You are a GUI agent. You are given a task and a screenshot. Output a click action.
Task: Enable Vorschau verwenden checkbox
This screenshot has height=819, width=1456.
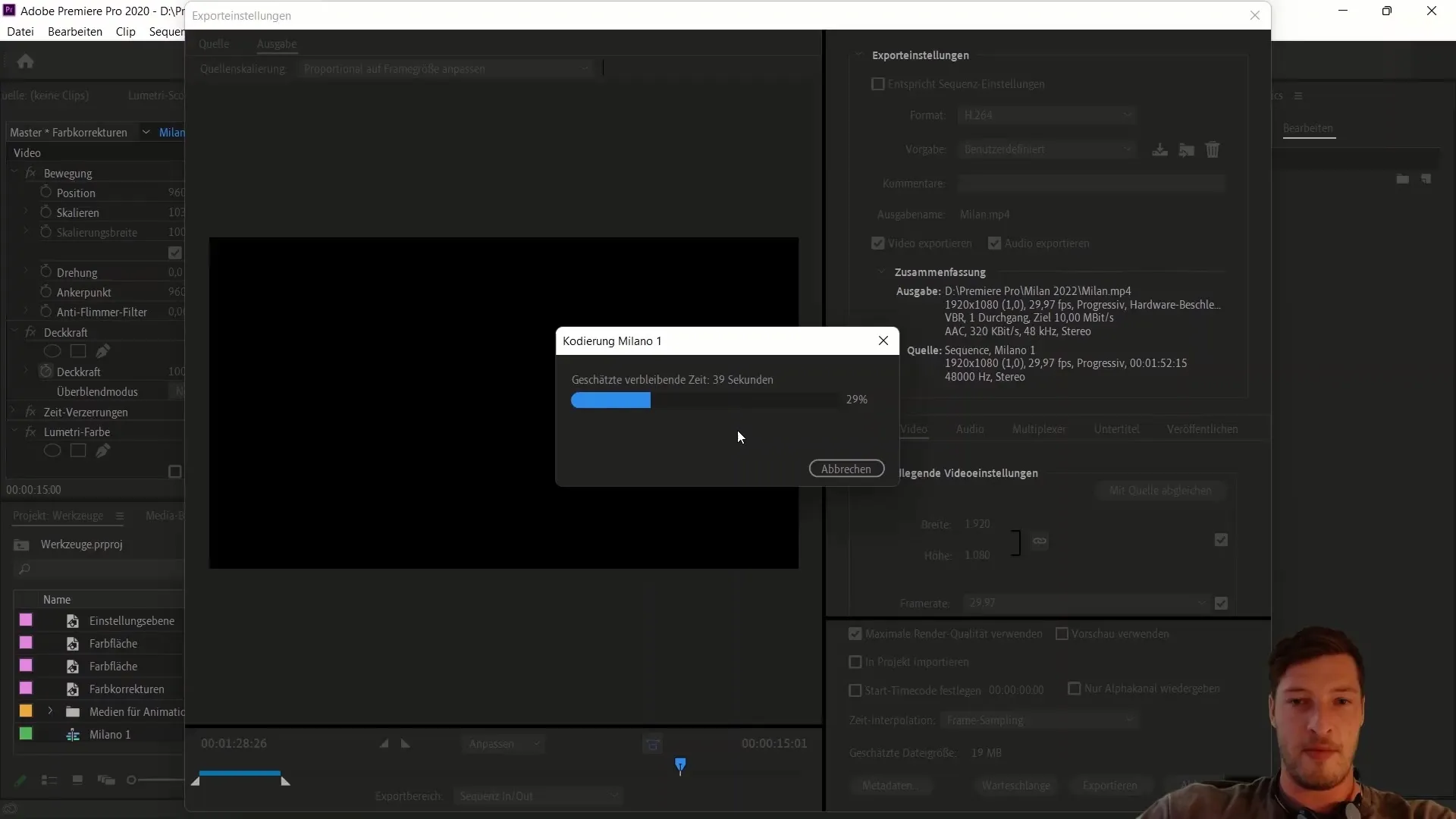1062,634
